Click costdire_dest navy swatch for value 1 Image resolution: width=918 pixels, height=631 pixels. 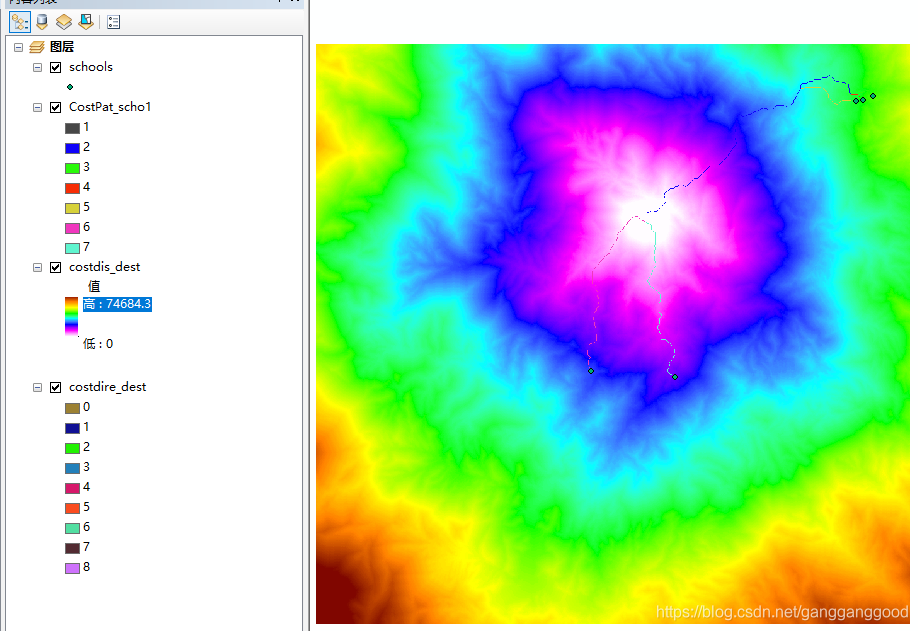73,428
